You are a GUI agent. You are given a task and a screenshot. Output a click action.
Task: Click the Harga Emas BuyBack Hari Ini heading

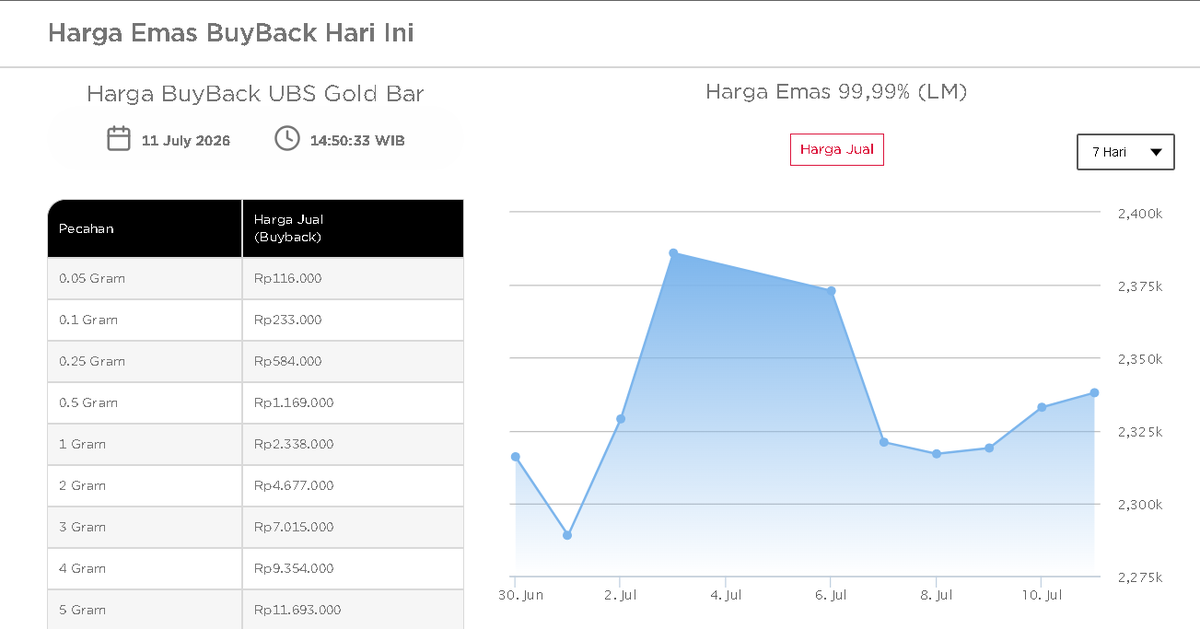pyautogui.click(x=231, y=33)
